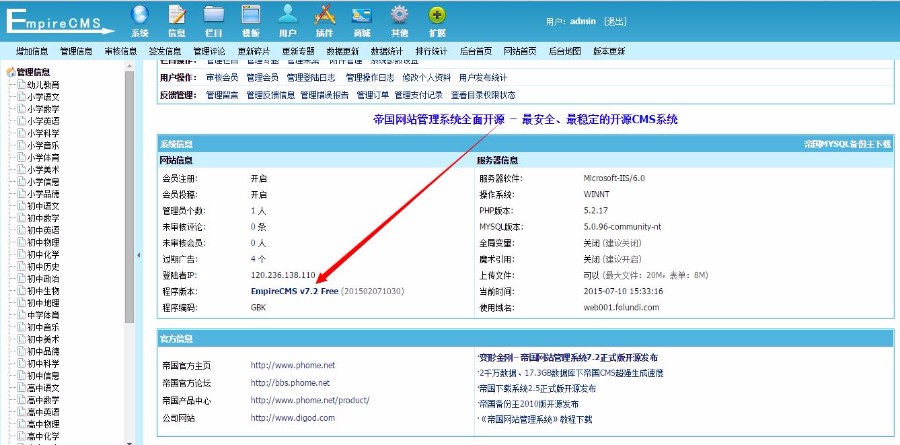Select 数据统计 in the submenu bar
This screenshot has height=445, width=900.
[387, 51]
